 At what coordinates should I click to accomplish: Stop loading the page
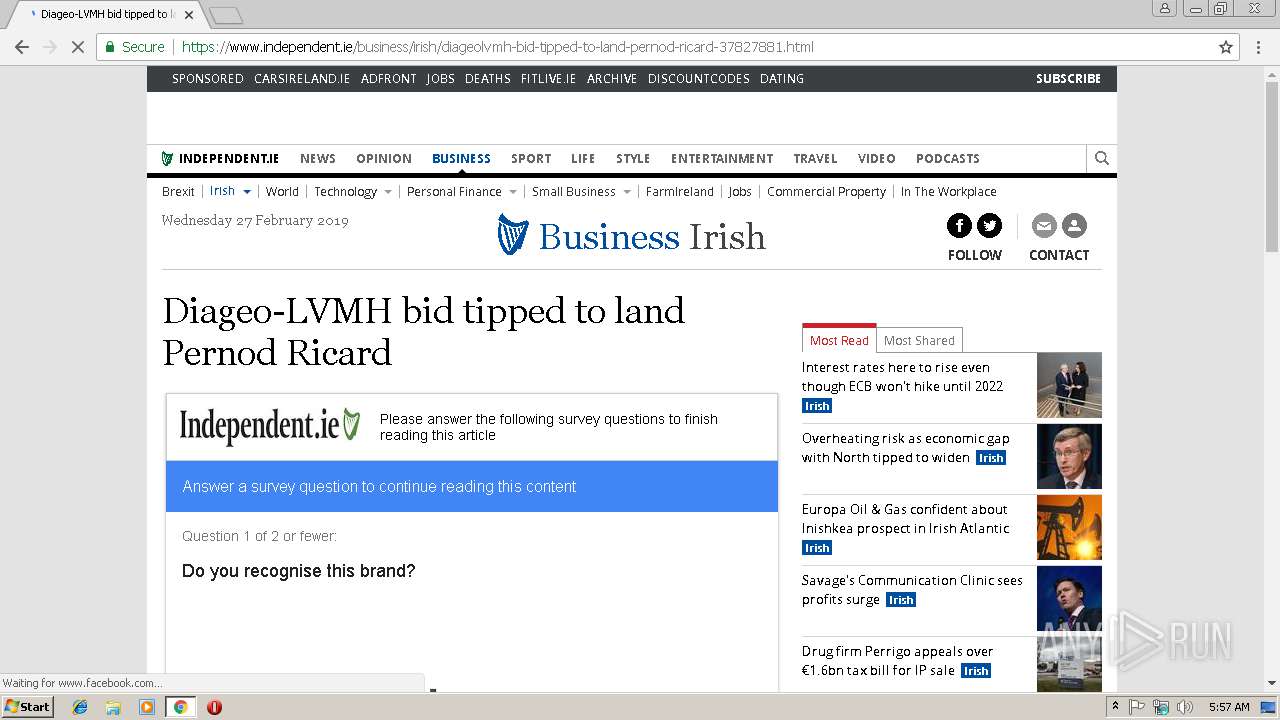77,47
